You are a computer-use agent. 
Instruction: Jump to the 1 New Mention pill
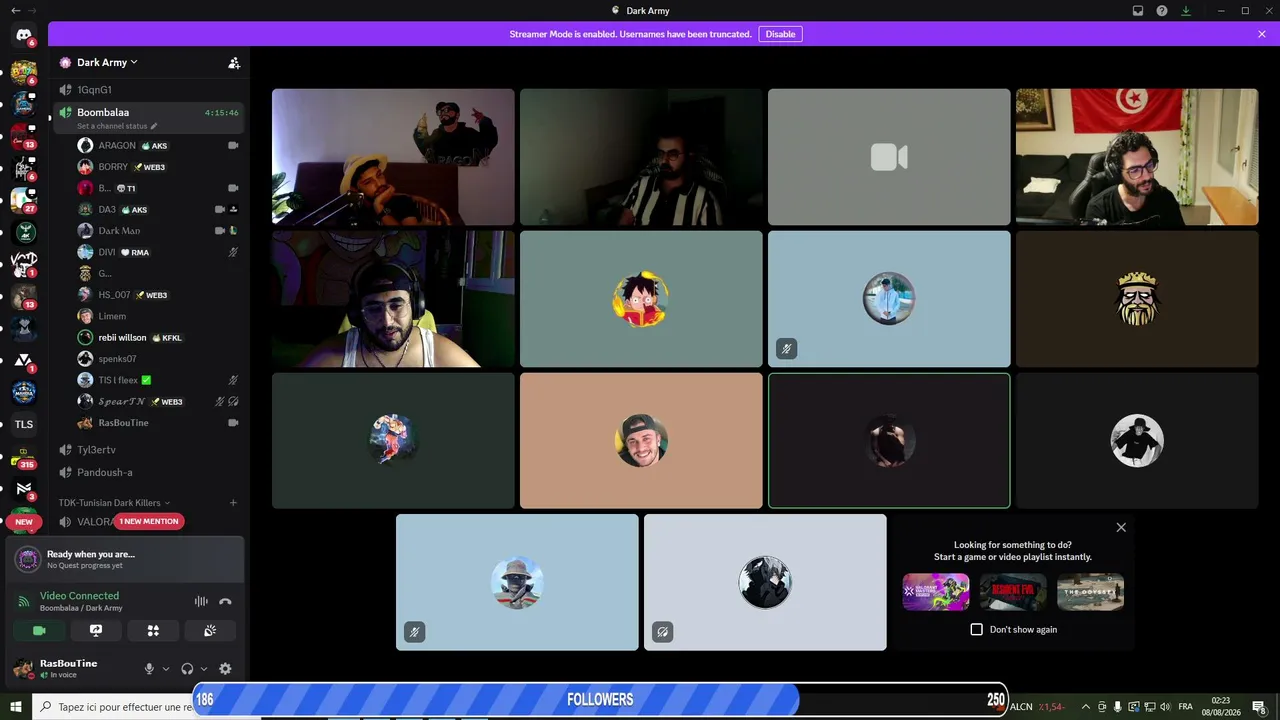tap(149, 521)
